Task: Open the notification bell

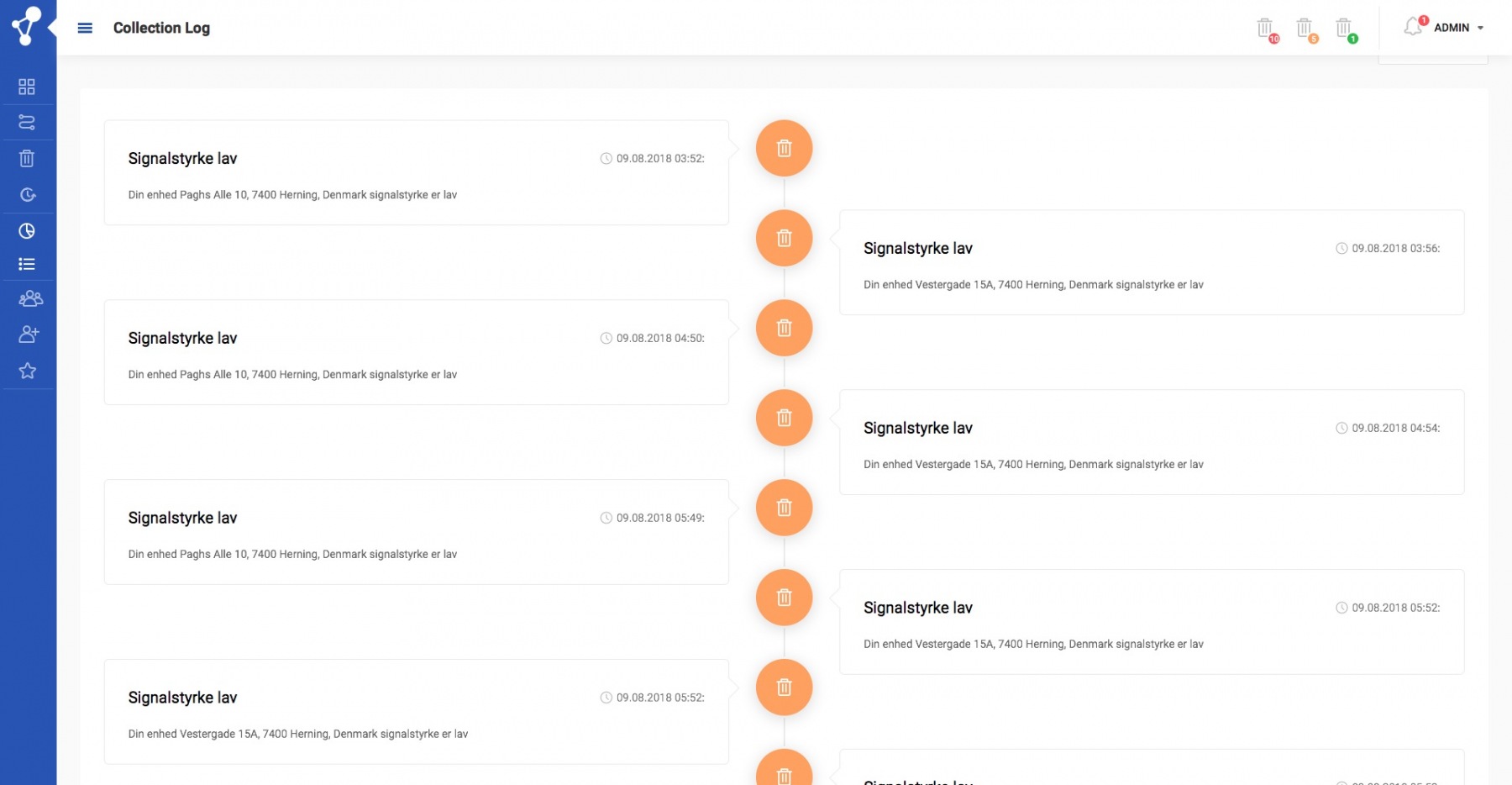Action: [x=1414, y=27]
